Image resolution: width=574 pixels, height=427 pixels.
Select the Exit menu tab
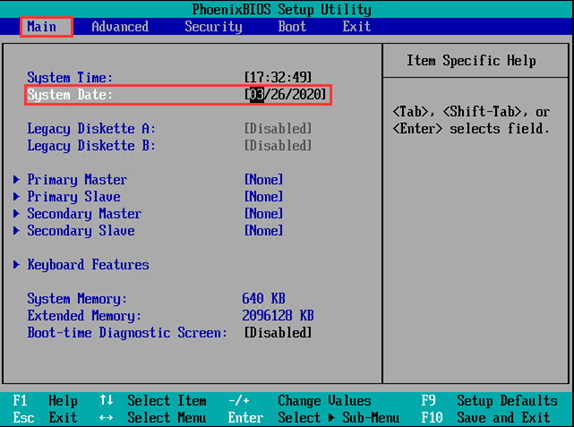[357, 27]
